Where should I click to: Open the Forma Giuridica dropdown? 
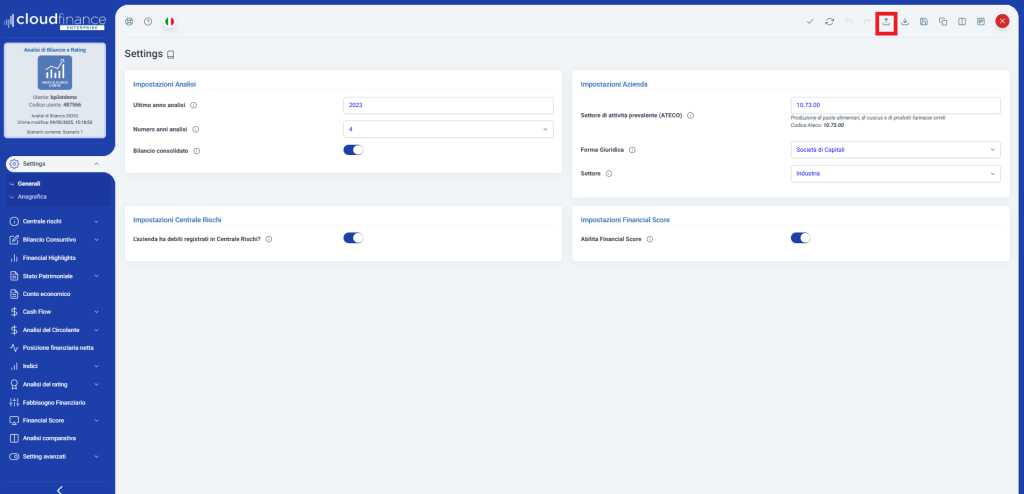(895, 150)
